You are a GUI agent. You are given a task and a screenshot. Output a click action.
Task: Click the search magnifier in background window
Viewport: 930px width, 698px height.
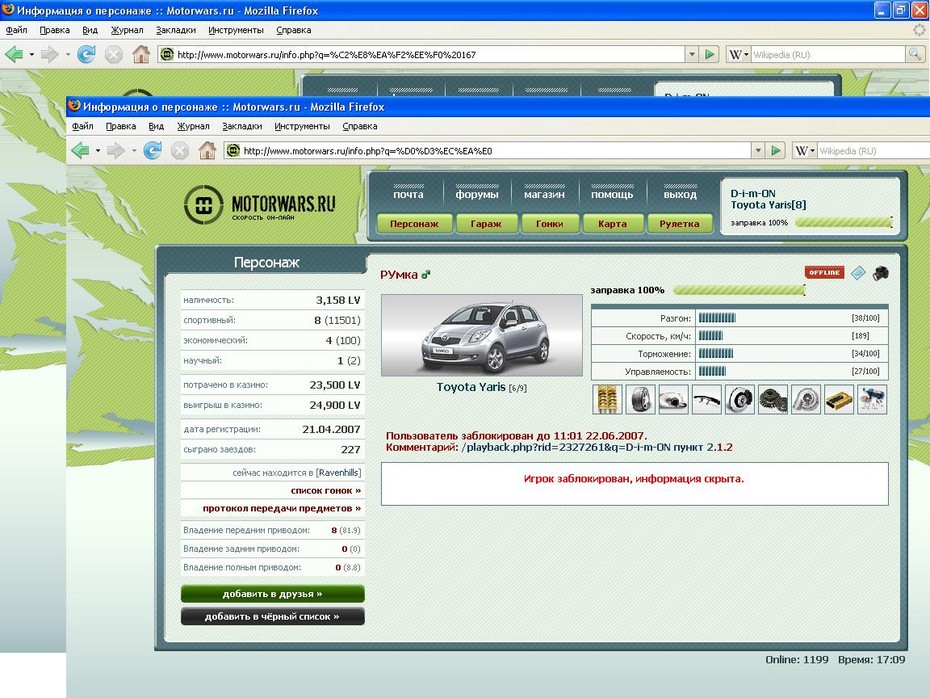(915, 55)
